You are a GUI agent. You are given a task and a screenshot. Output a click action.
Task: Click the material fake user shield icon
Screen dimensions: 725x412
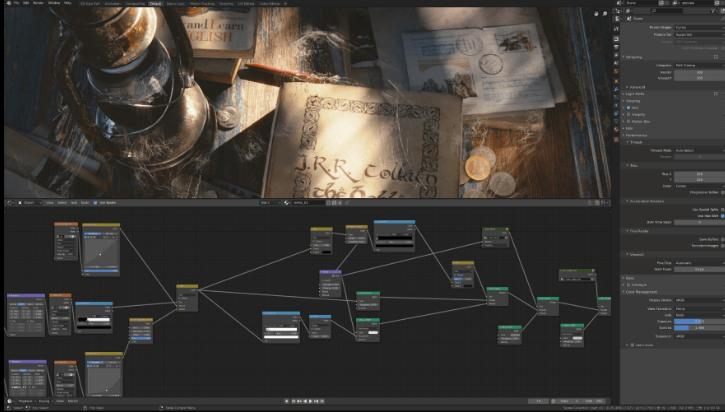tap(329, 203)
